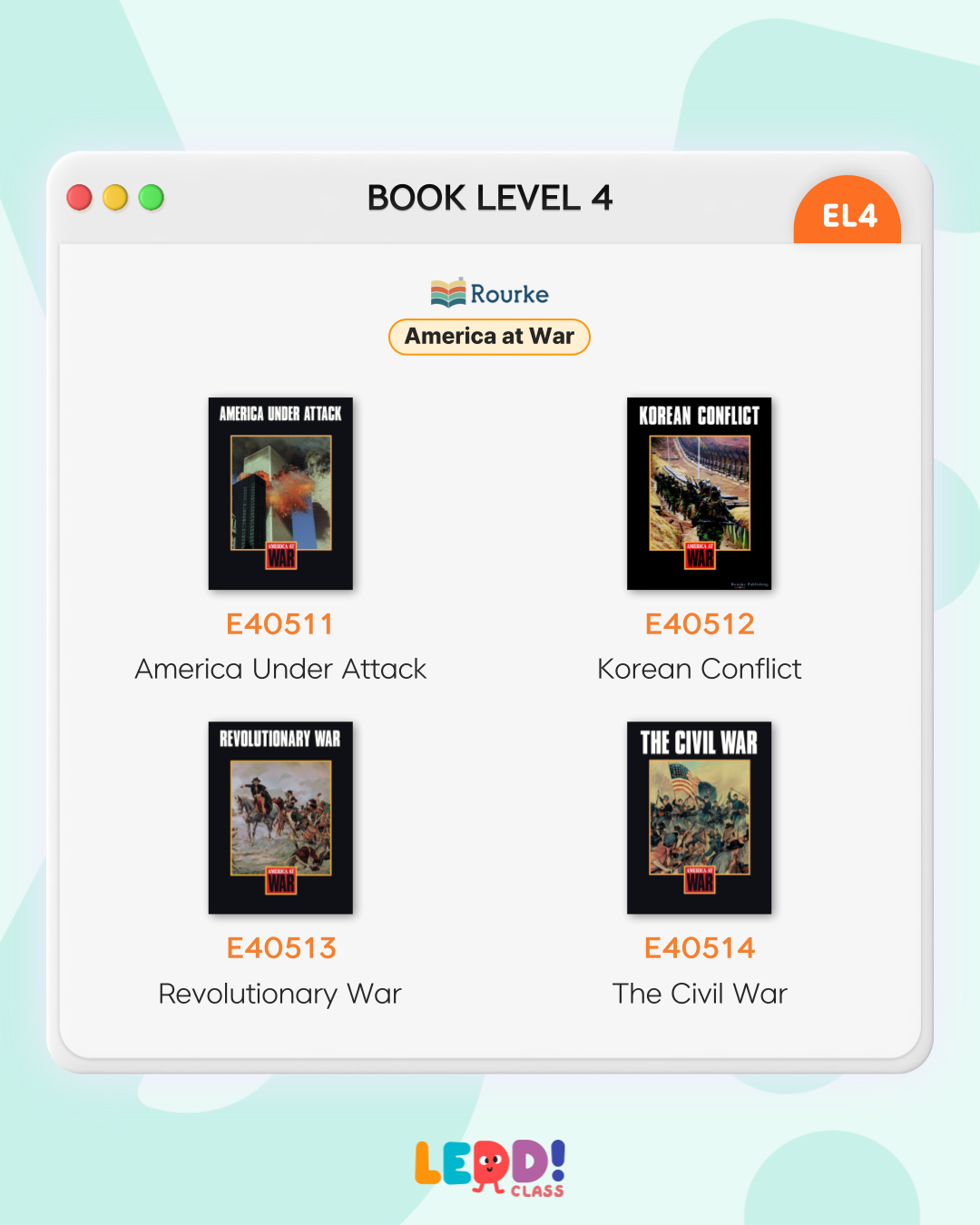980x1225 pixels.
Task: Click the Rourke book logo icon
Action: coord(448,292)
